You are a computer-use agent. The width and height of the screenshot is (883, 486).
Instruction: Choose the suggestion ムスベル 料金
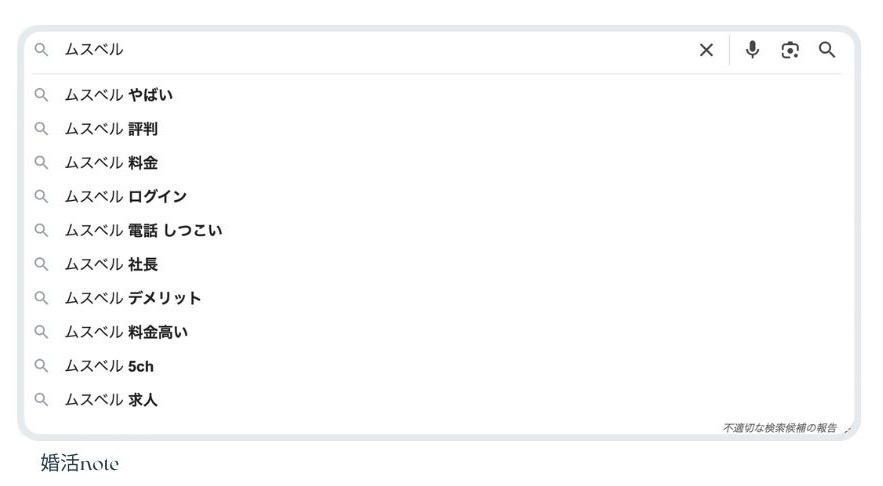coord(439,162)
